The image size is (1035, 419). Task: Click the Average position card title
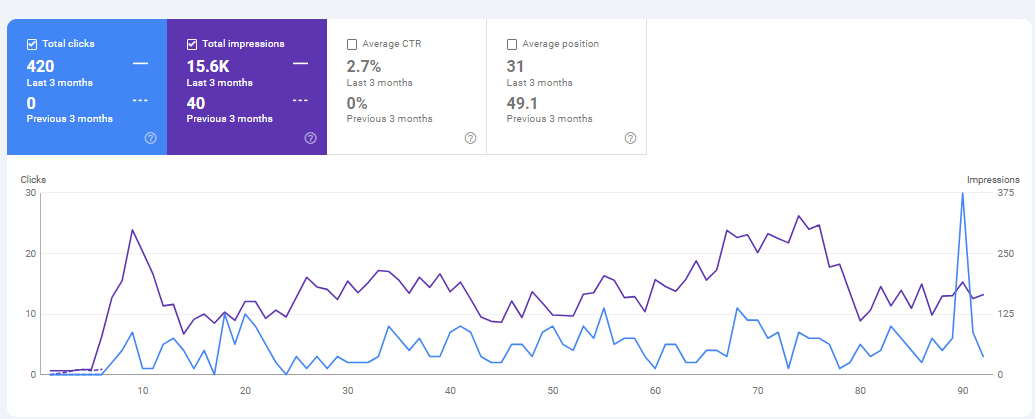(560, 44)
